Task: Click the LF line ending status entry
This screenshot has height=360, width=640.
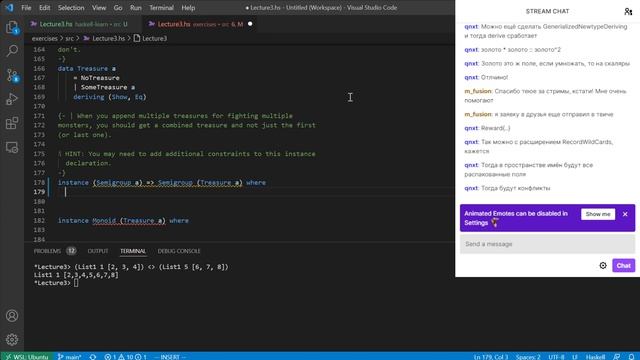Action: tap(575, 357)
